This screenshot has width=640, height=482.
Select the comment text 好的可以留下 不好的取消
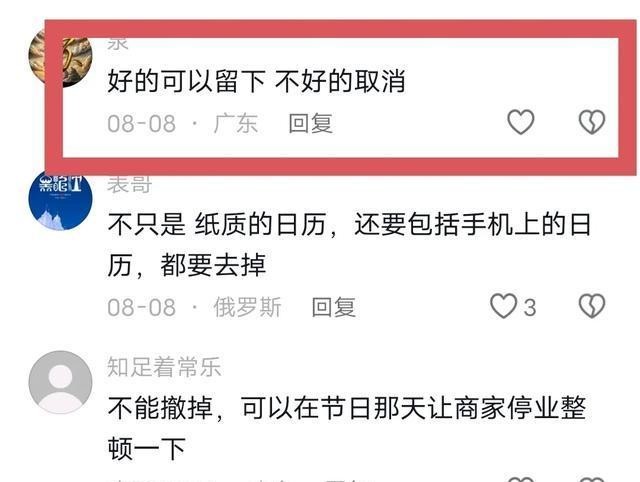256,81
